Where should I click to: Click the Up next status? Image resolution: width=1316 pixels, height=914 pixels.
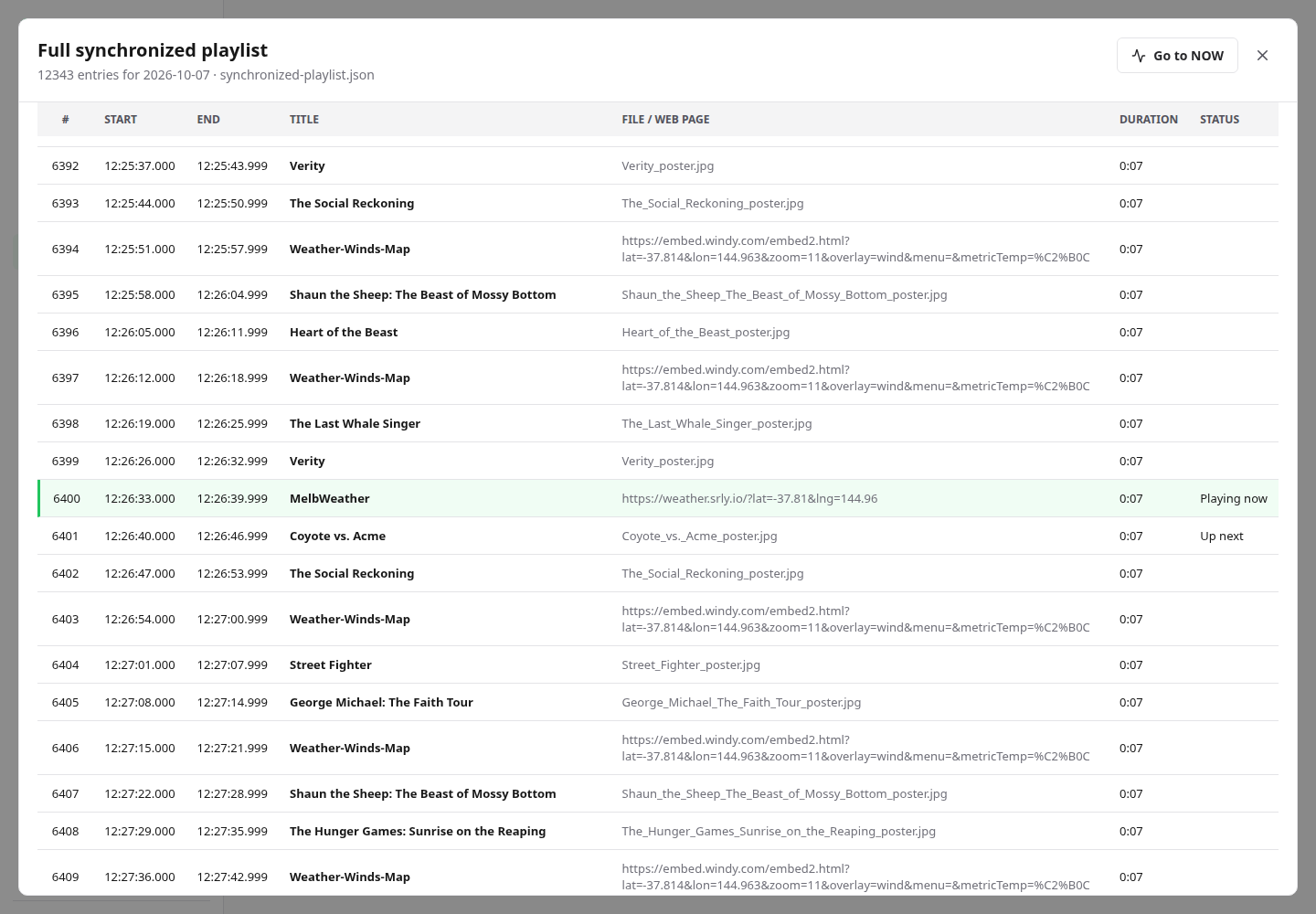click(1222, 537)
